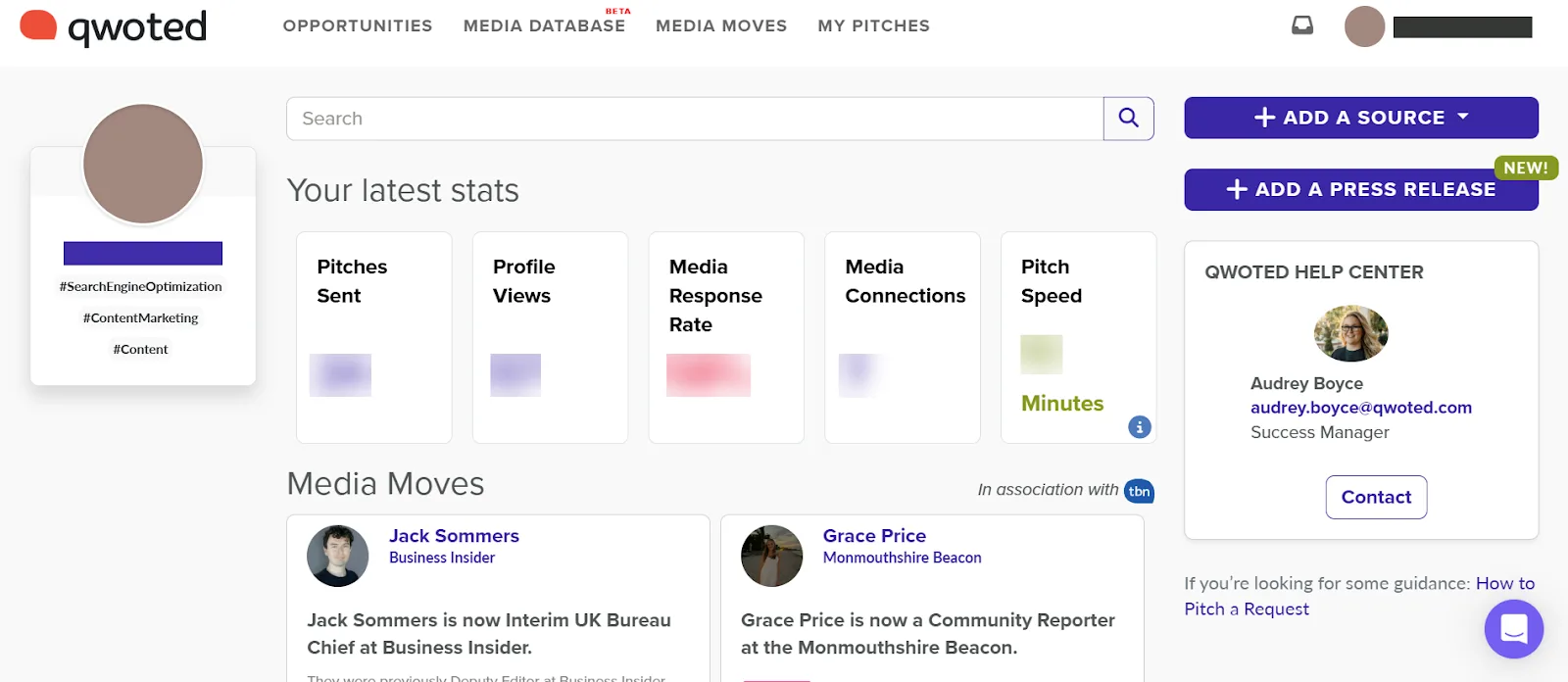Click the Add a Source button
The height and width of the screenshot is (682, 1568).
(1361, 118)
